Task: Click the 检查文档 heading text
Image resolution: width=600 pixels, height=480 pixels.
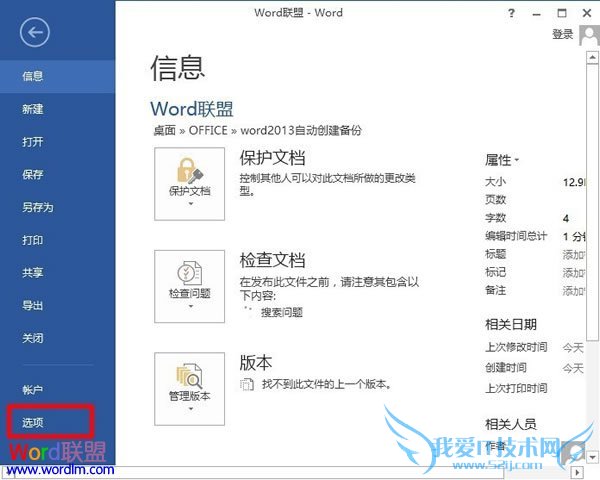Action: click(272, 260)
